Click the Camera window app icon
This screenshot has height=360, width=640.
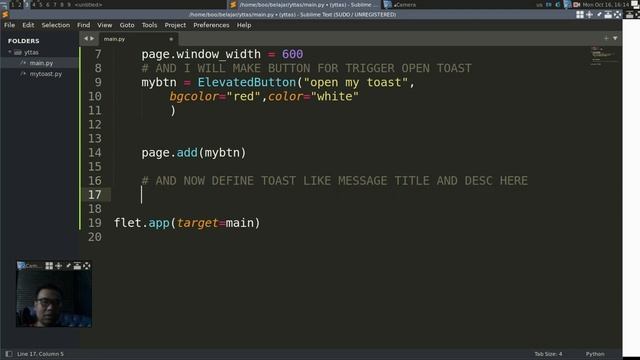pos(21,266)
